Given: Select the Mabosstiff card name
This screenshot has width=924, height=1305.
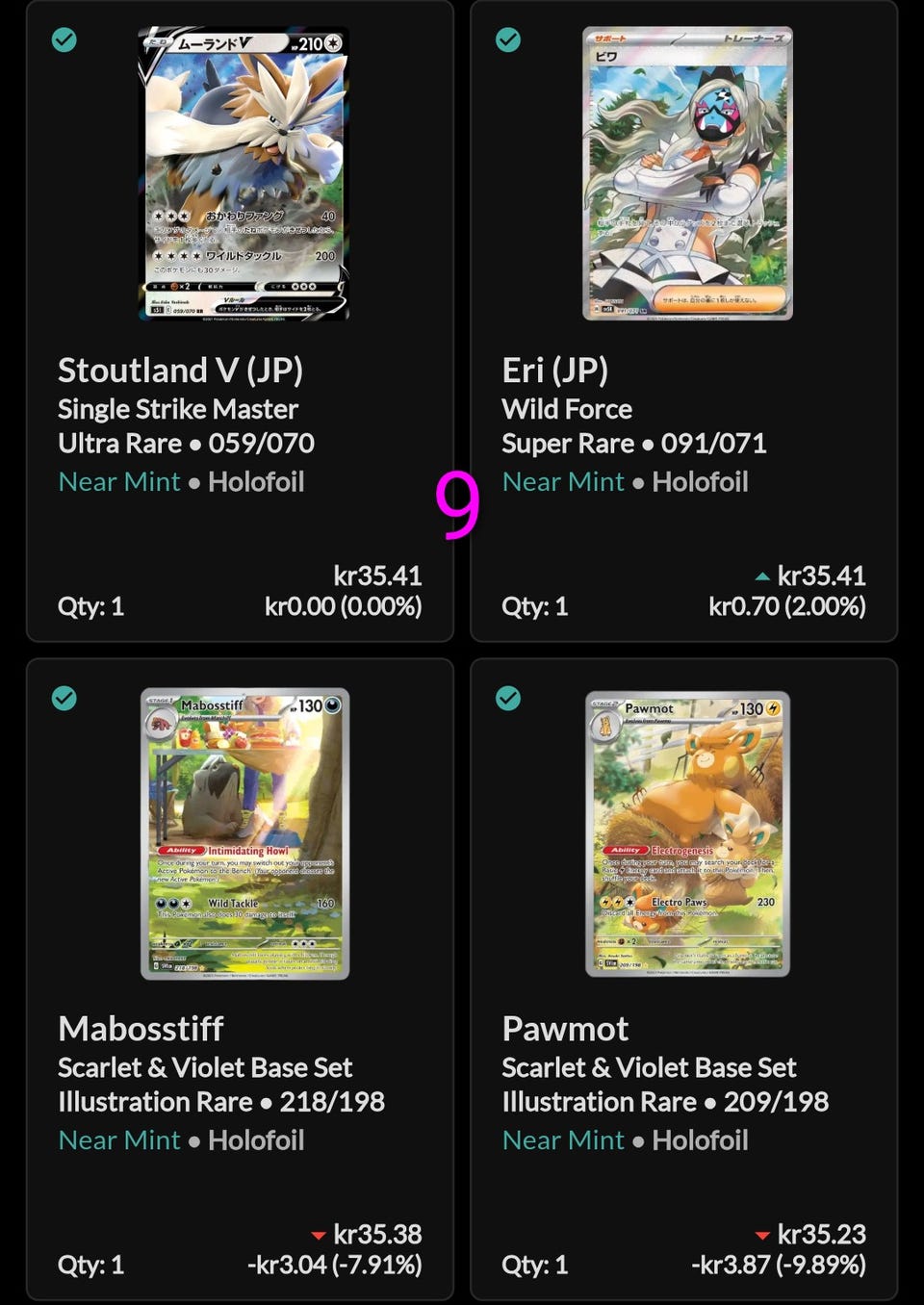Looking at the screenshot, I should (x=141, y=1029).
